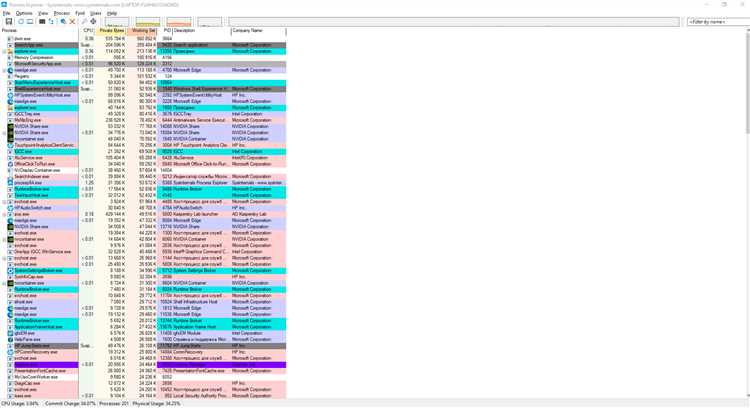Sort by the Company Name column header
The image size is (750, 408).
pos(258,31)
